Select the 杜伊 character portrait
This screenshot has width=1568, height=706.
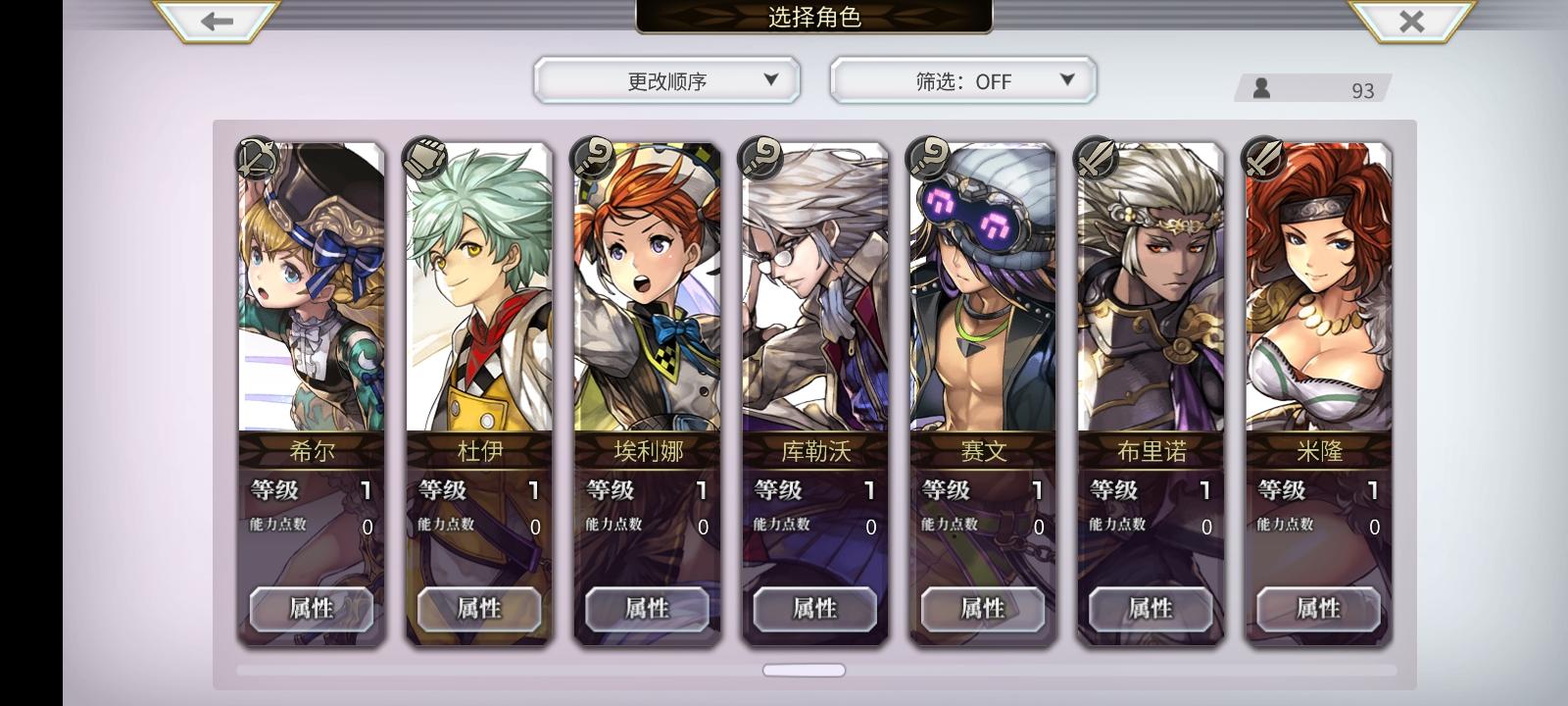pyautogui.click(x=479, y=286)
